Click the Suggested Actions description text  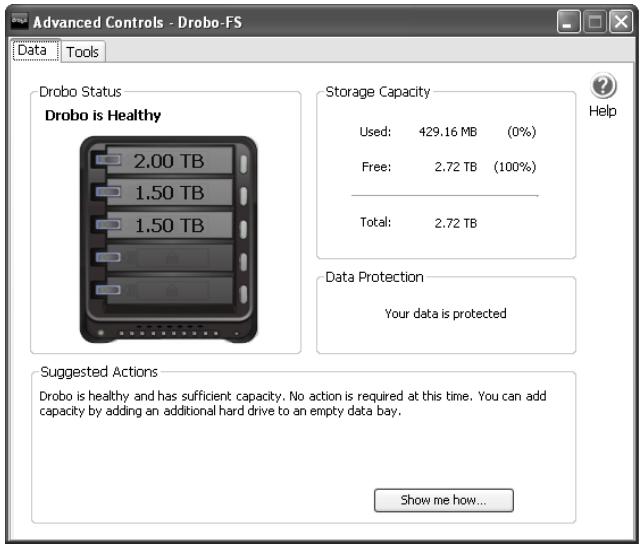[x=293, y=403]
